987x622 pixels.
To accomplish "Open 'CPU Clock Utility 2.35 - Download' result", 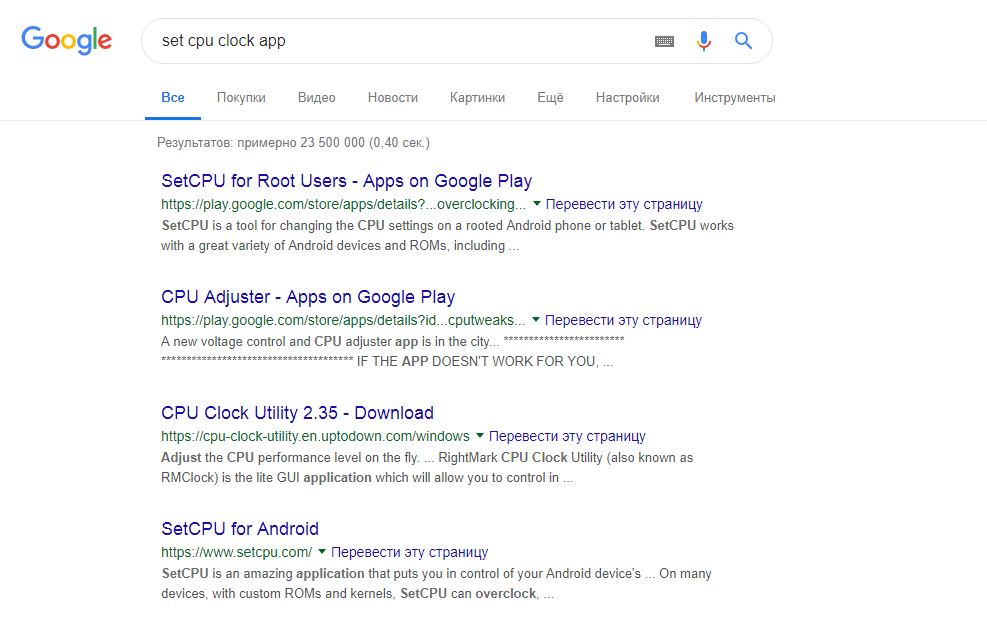I will [x=297, y=412].
